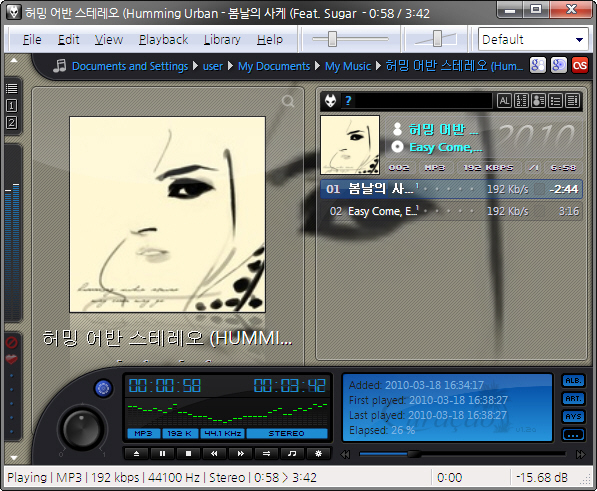
Task: Expand the sidebar's top up arrow
Action: (14, 60)
